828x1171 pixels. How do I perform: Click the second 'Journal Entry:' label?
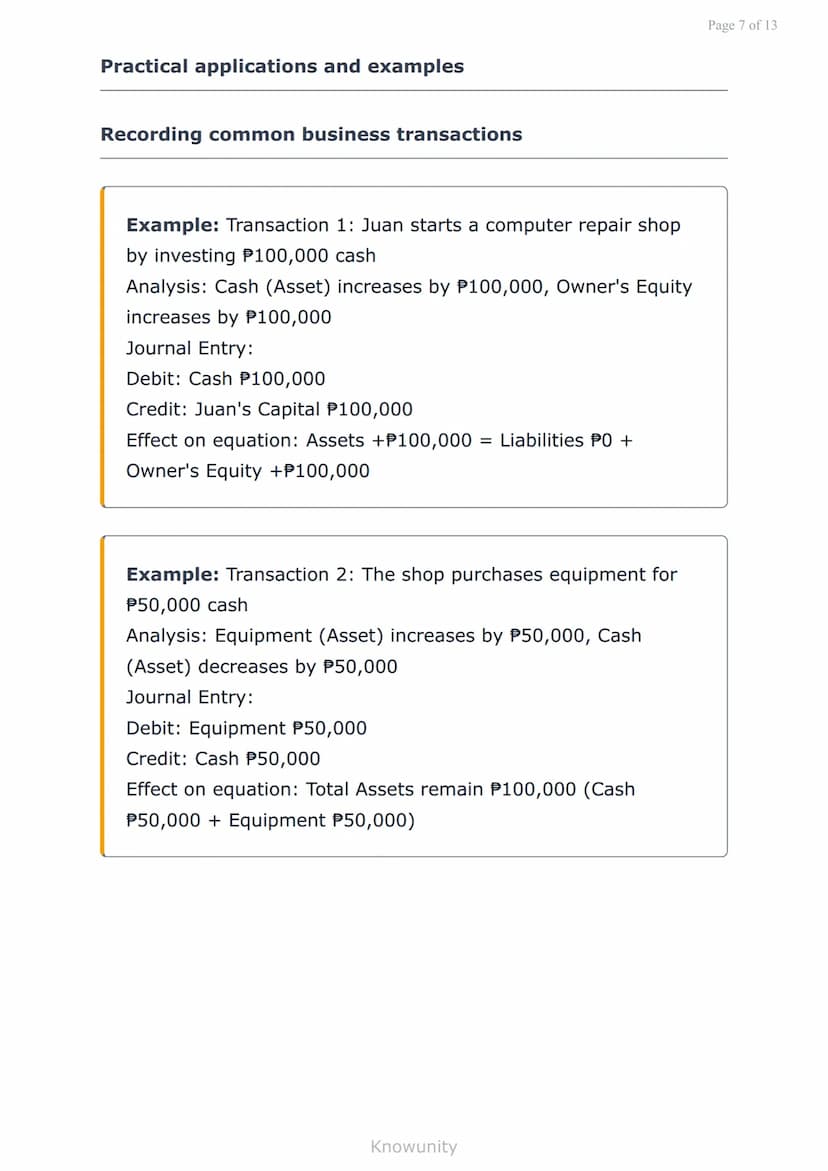click(190, 698)
